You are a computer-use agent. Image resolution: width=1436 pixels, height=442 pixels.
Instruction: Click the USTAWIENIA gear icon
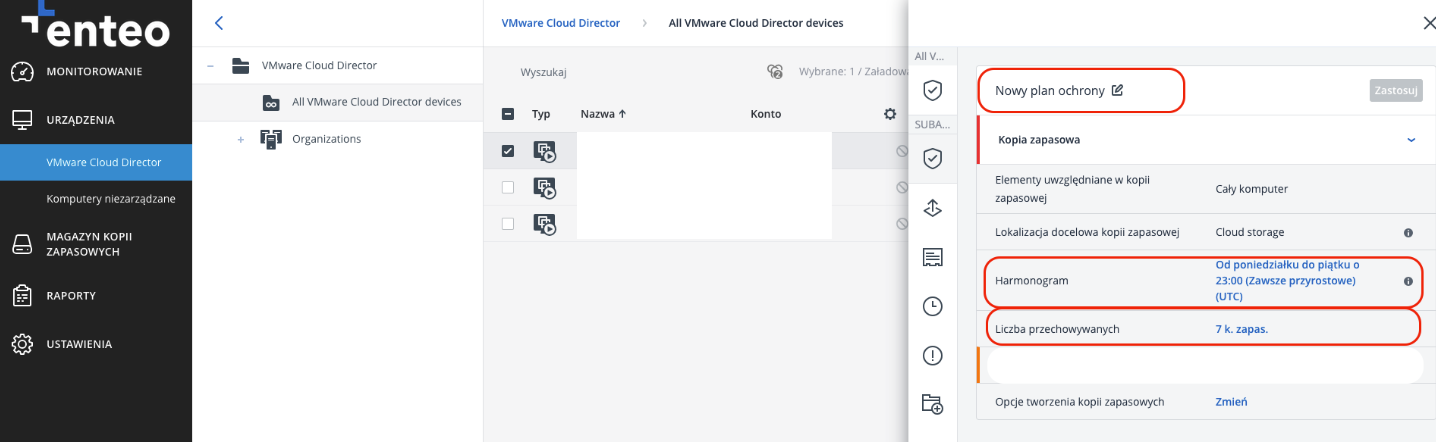(x=23, y=344)
